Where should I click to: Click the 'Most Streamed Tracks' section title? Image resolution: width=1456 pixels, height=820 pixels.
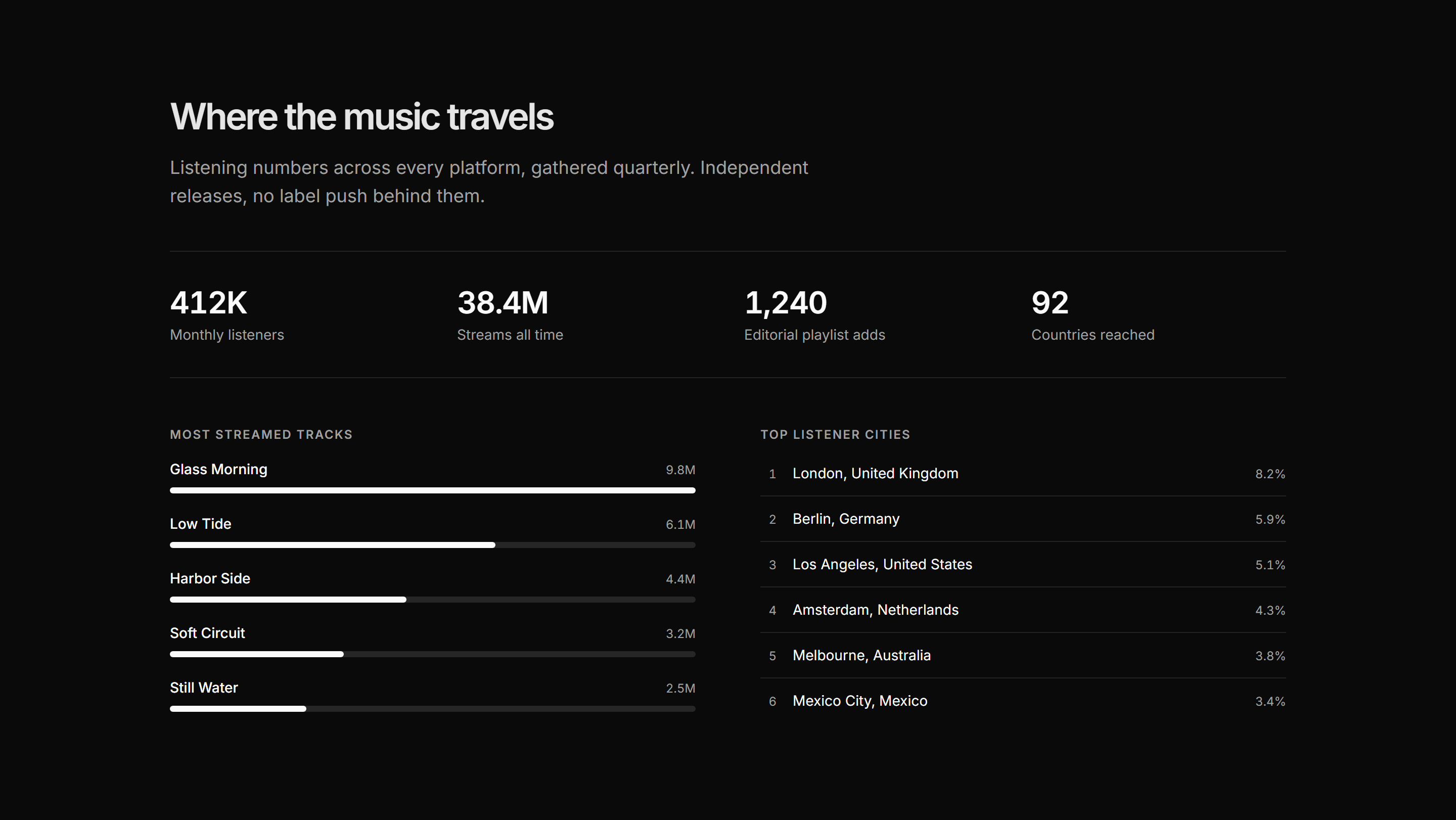pyautogui.click(x=261, y=435)
